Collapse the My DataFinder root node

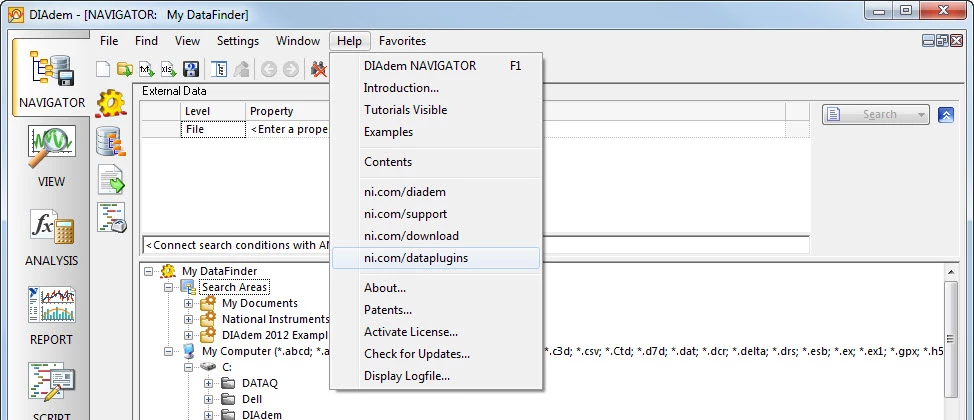click(148, 272)
